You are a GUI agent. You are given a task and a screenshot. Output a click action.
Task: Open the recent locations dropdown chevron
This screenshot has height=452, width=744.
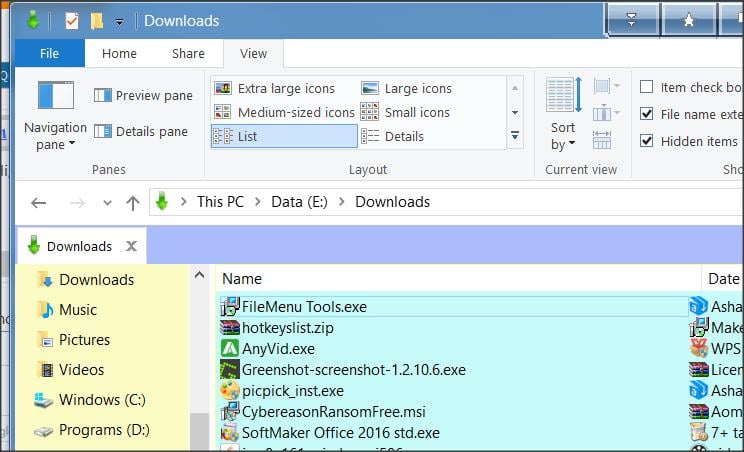coord(107,203)
